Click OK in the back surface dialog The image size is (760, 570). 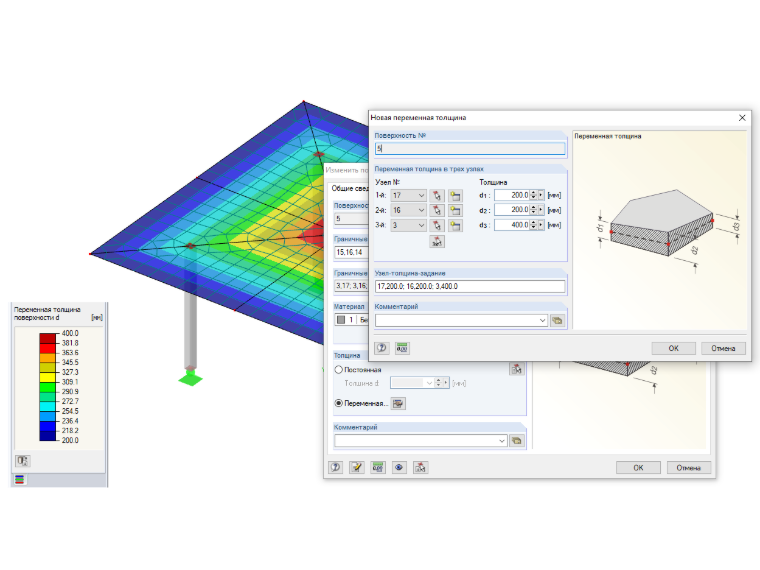[638, 468]
